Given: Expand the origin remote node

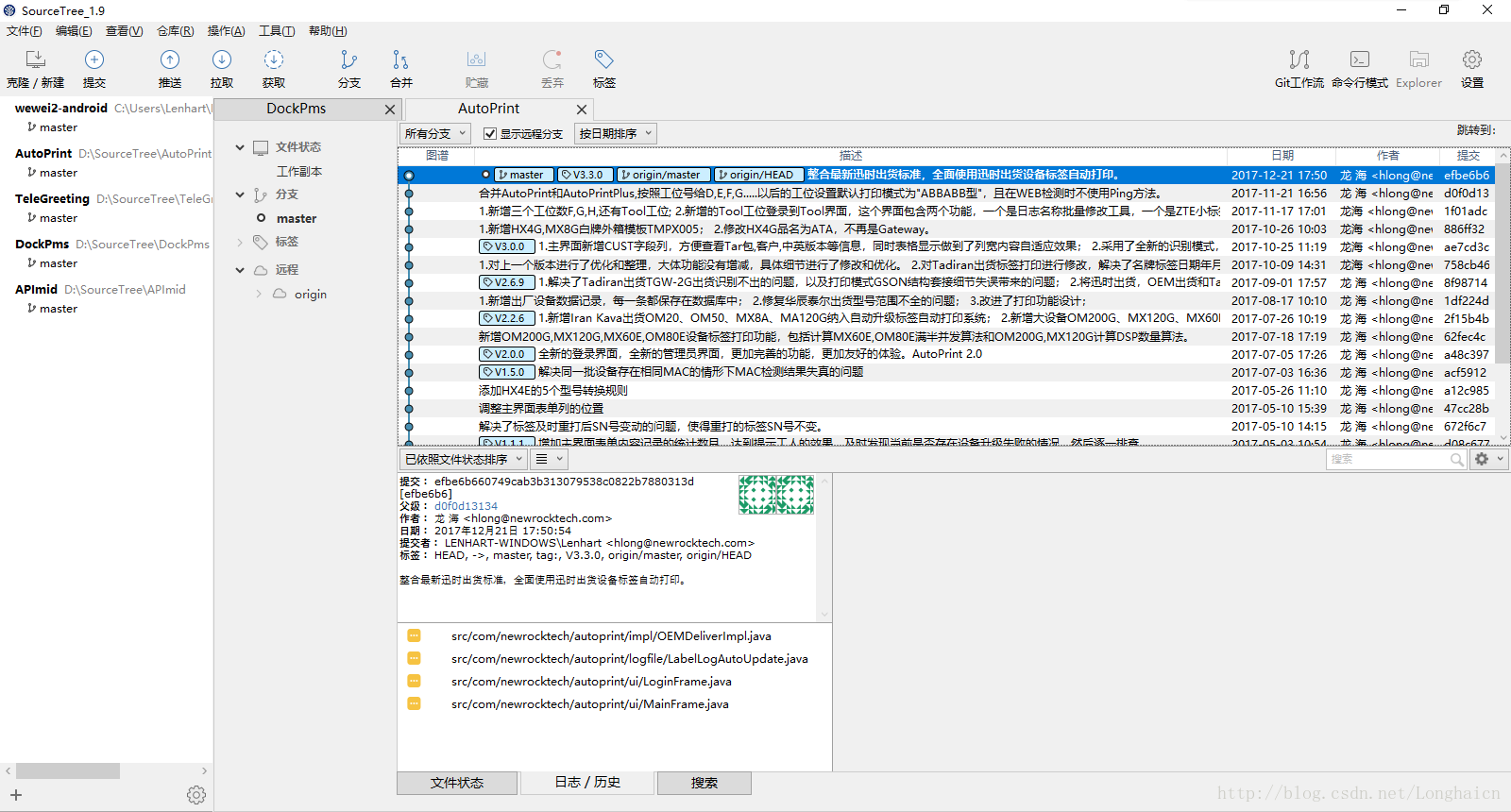Looking at the screenshot, I should click(x=259, y=294).
